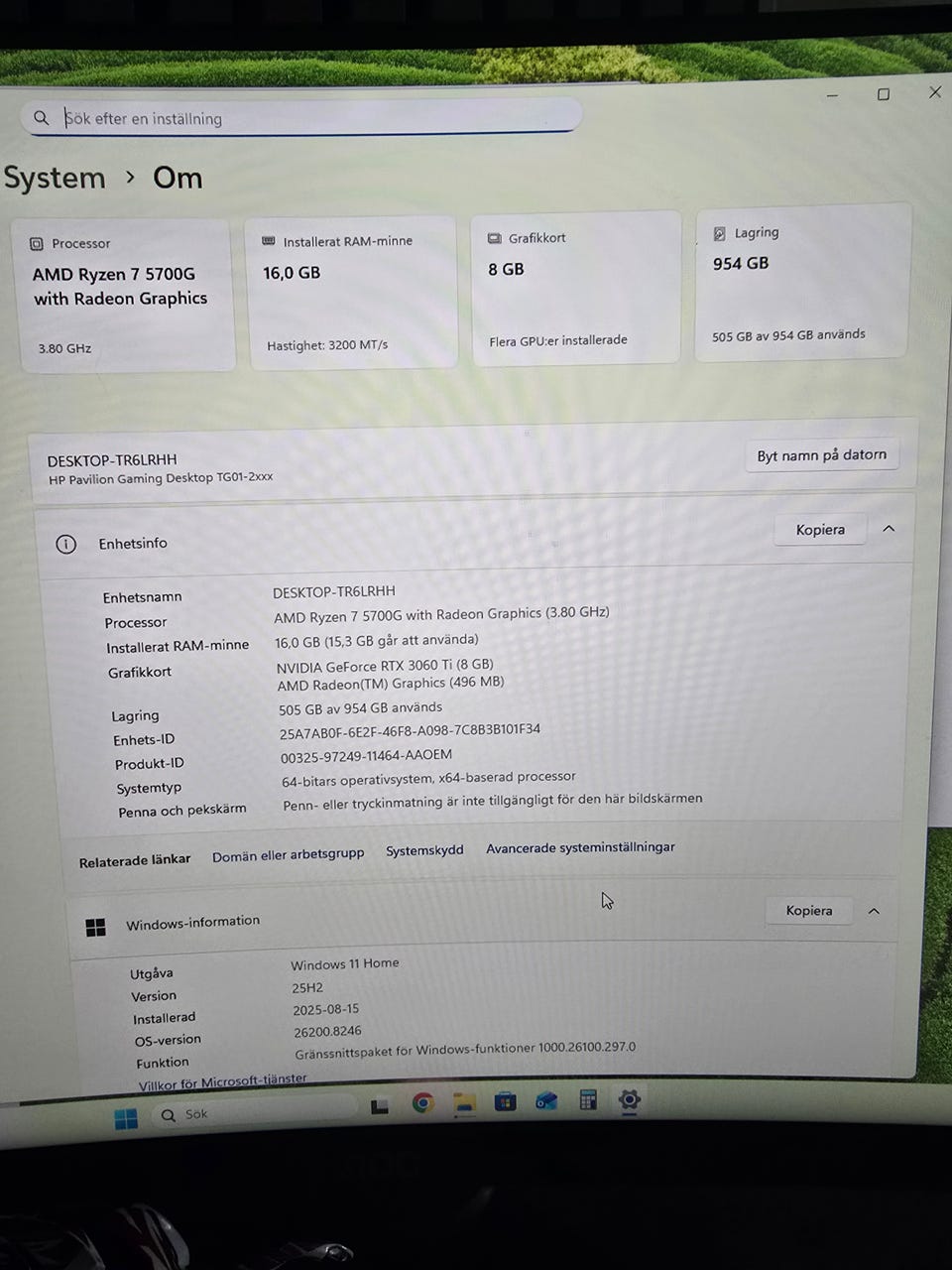
Task: Click the Enhetsinfo info icon
Action: click(65, 544)
